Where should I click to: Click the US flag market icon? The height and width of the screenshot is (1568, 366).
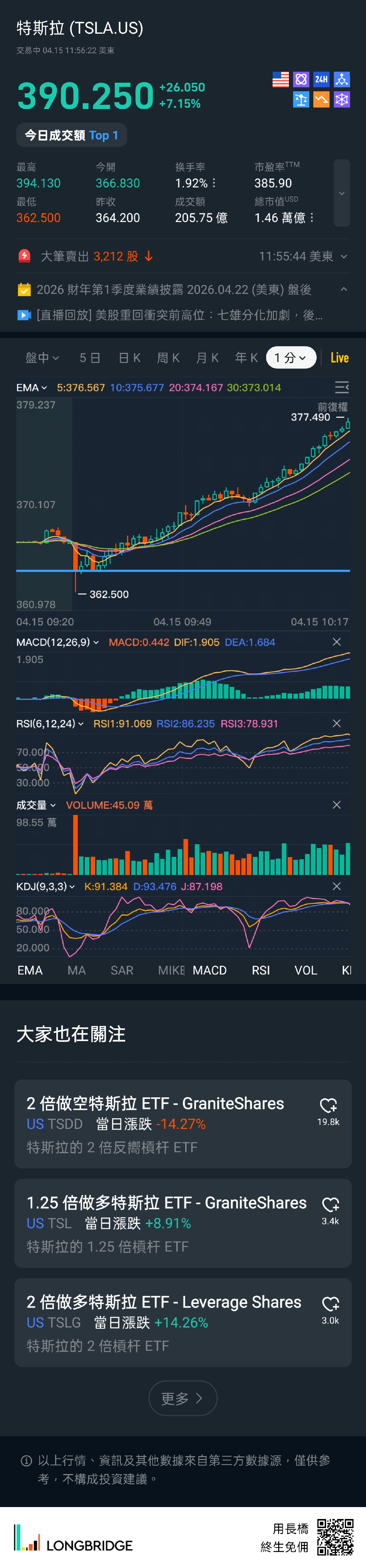[x=280, y=80]
